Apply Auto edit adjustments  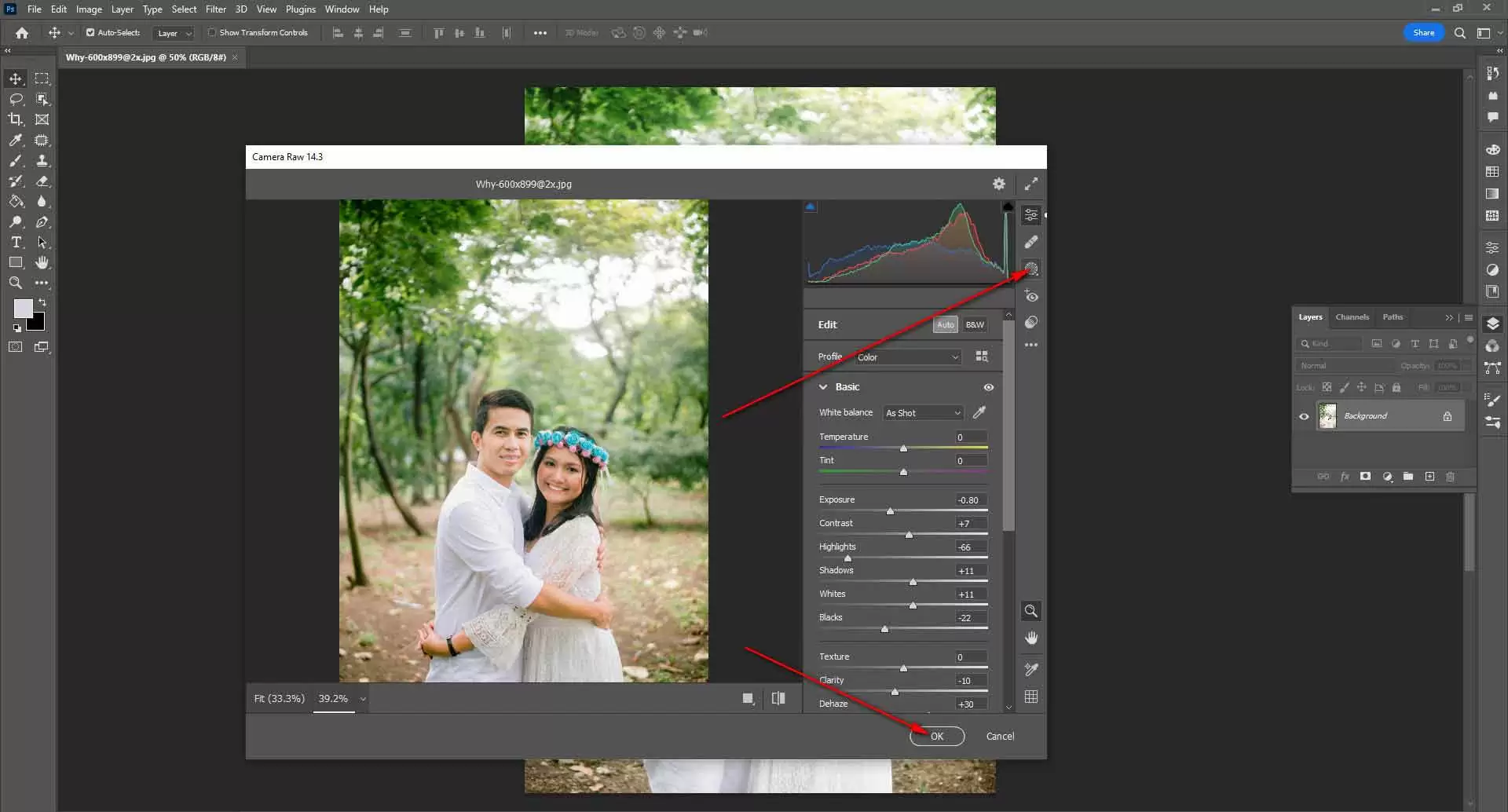click(x=946, y=324)
